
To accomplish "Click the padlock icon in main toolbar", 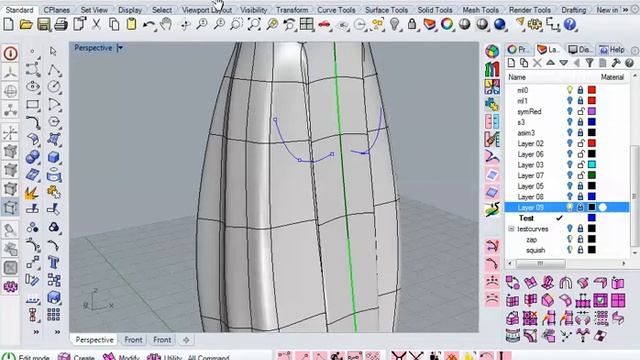I will pyautogui.click(x=412, y=24).
